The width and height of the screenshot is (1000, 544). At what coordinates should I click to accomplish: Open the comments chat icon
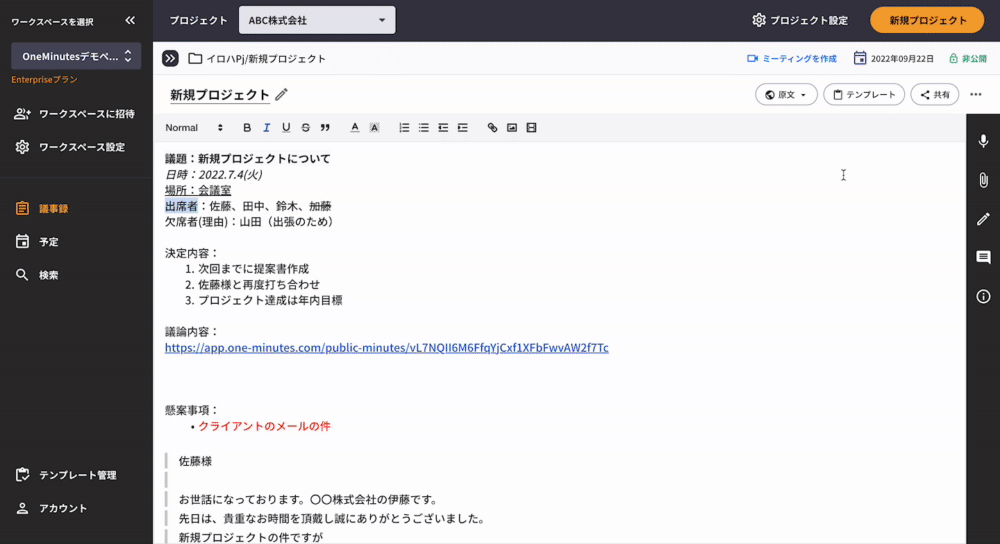point(983,257)
